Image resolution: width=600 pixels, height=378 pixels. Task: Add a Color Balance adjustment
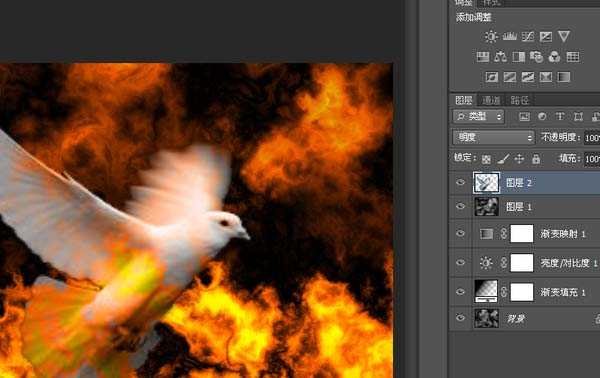(501, 57)
